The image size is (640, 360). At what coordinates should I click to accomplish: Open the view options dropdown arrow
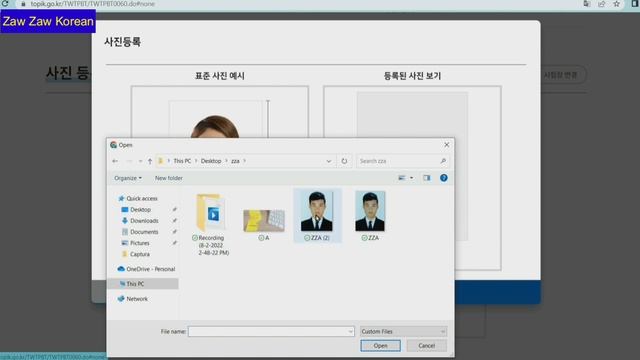(x=411, y=178)
